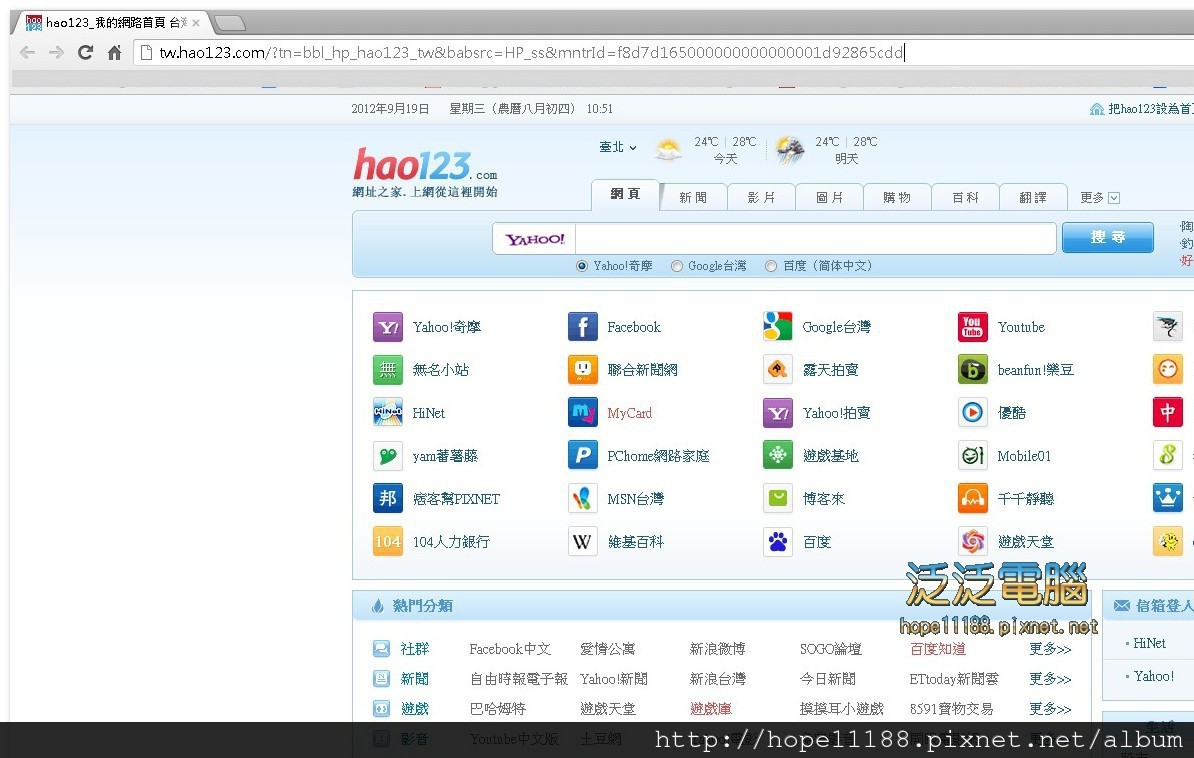
Task: Click the blue 搜尋 button
Action: (1108, 238)
